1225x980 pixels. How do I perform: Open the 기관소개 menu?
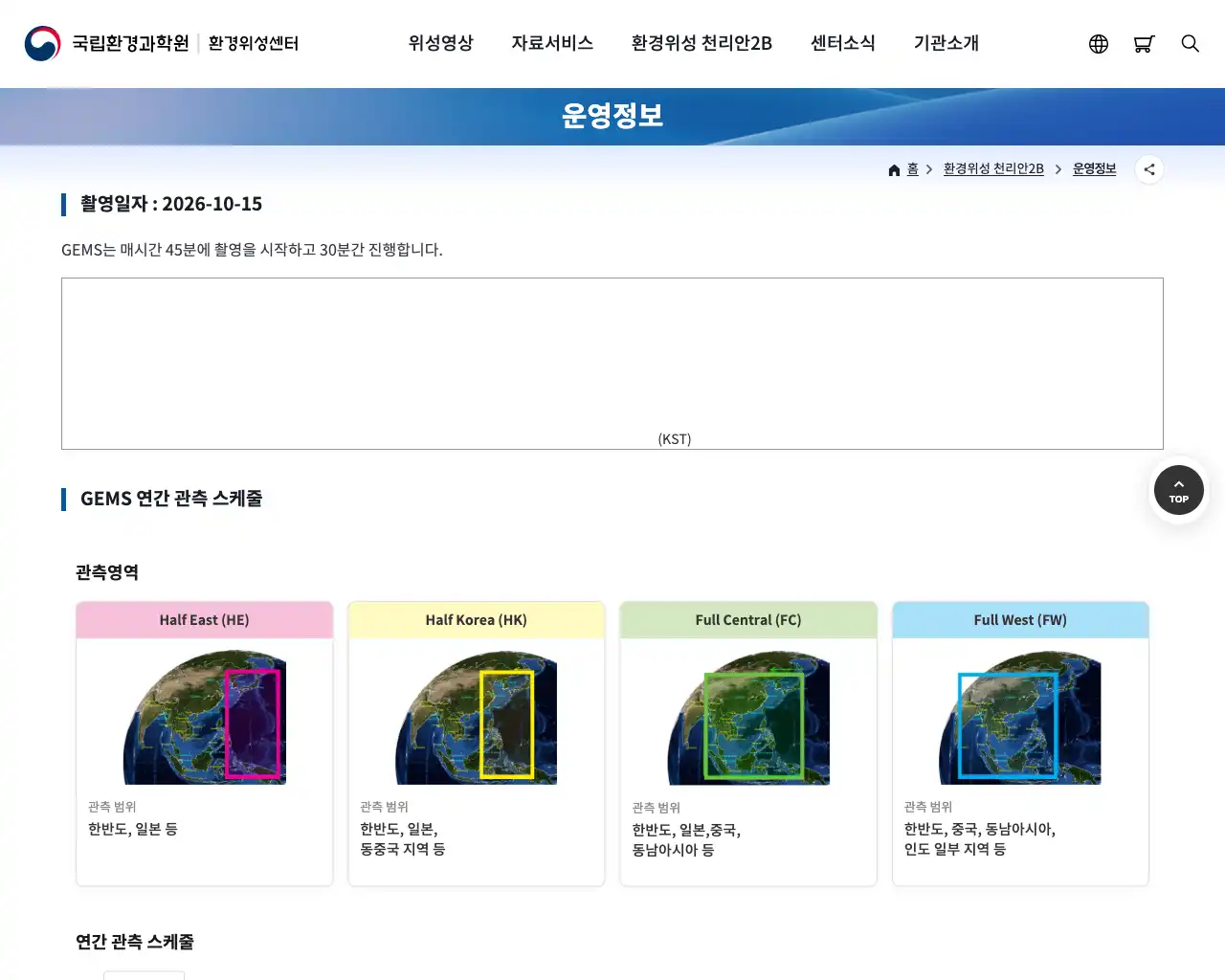click(947, 43)
